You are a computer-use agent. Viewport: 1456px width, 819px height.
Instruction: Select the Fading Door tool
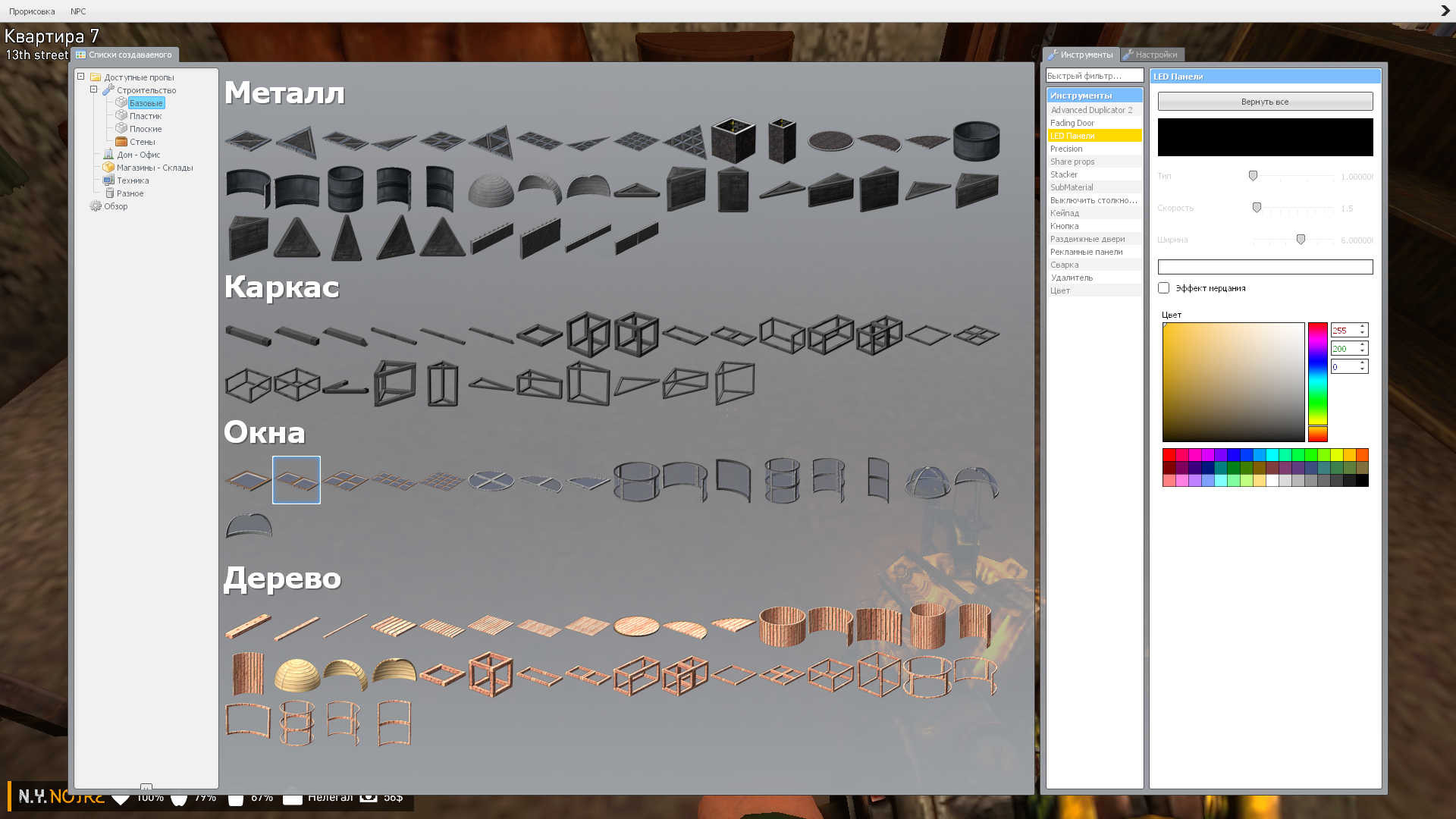click(x=1072, y=123)
